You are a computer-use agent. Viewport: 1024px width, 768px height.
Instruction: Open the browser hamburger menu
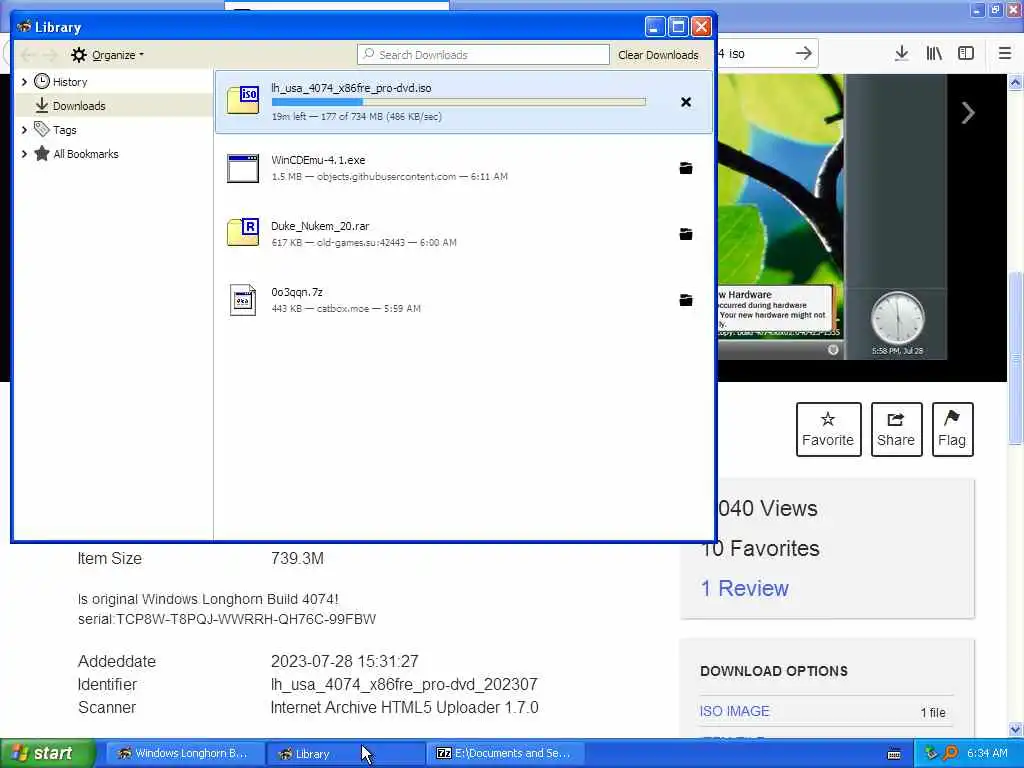[1004, 54]
